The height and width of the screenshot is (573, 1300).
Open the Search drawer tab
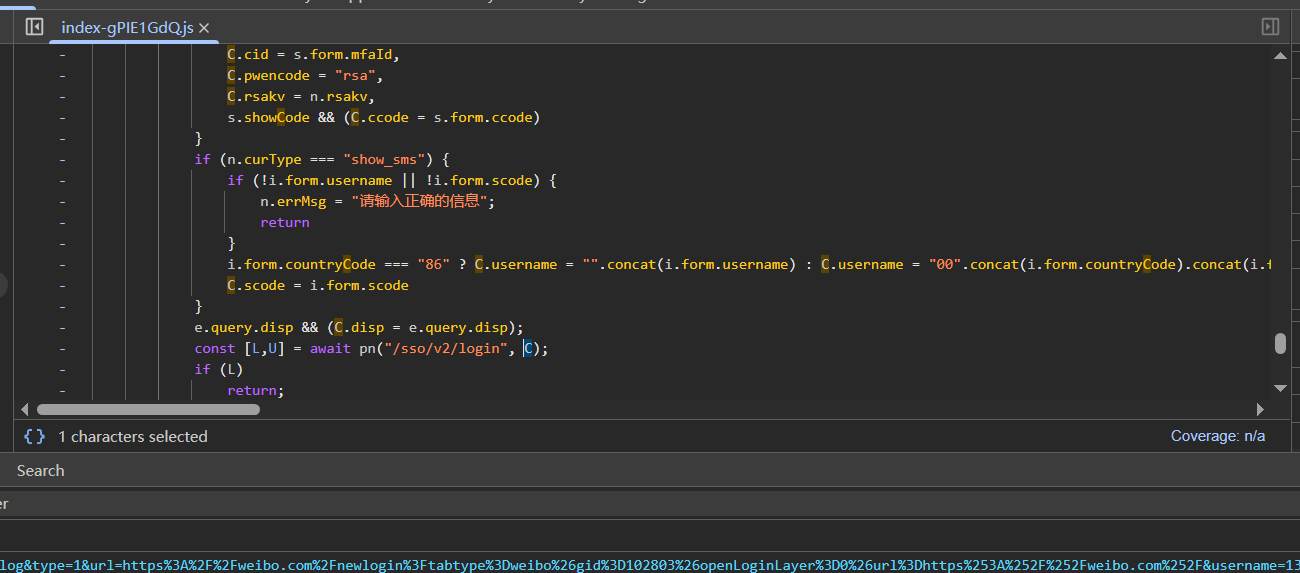coord(41,470)
